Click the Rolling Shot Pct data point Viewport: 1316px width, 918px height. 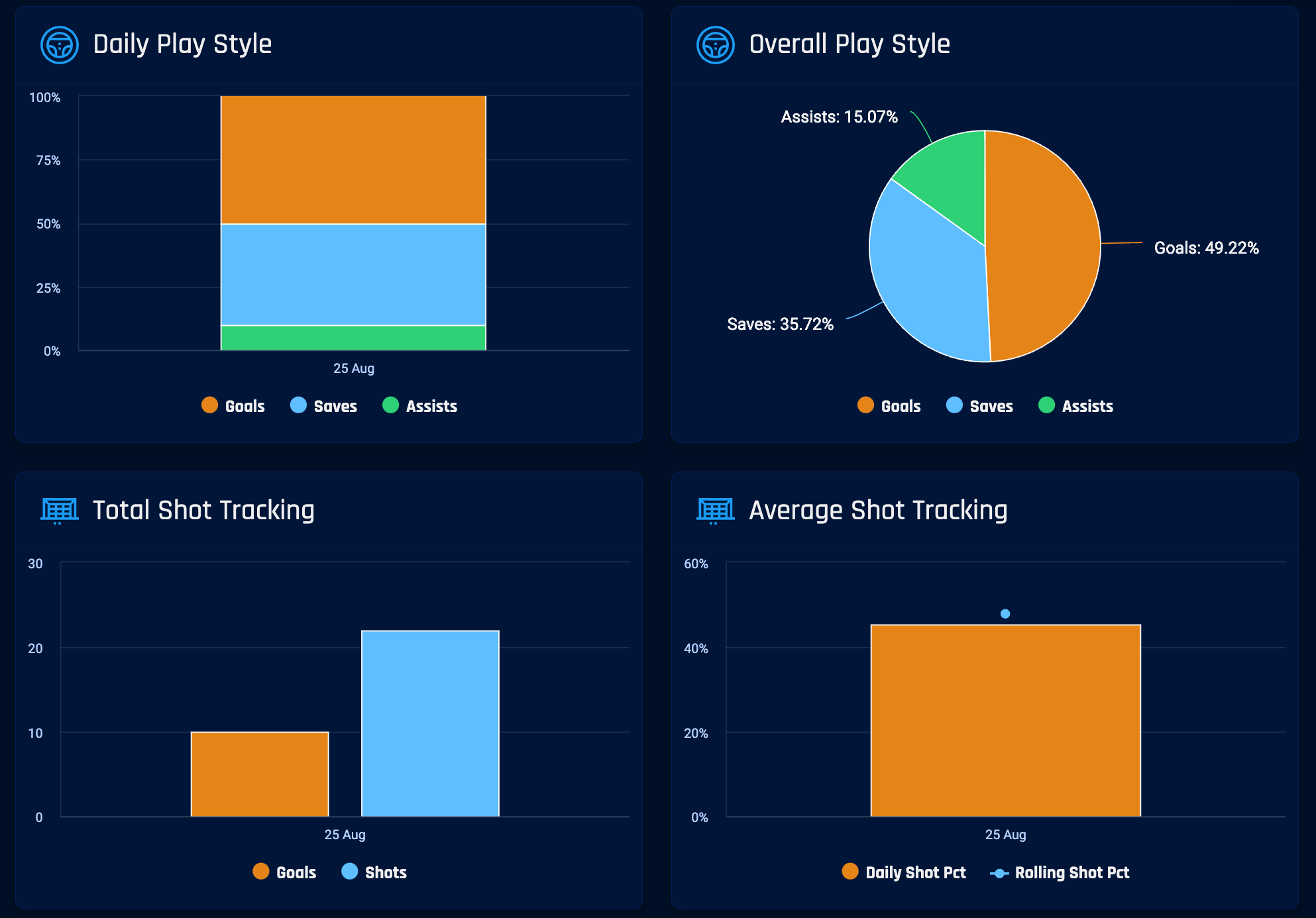1005,614
